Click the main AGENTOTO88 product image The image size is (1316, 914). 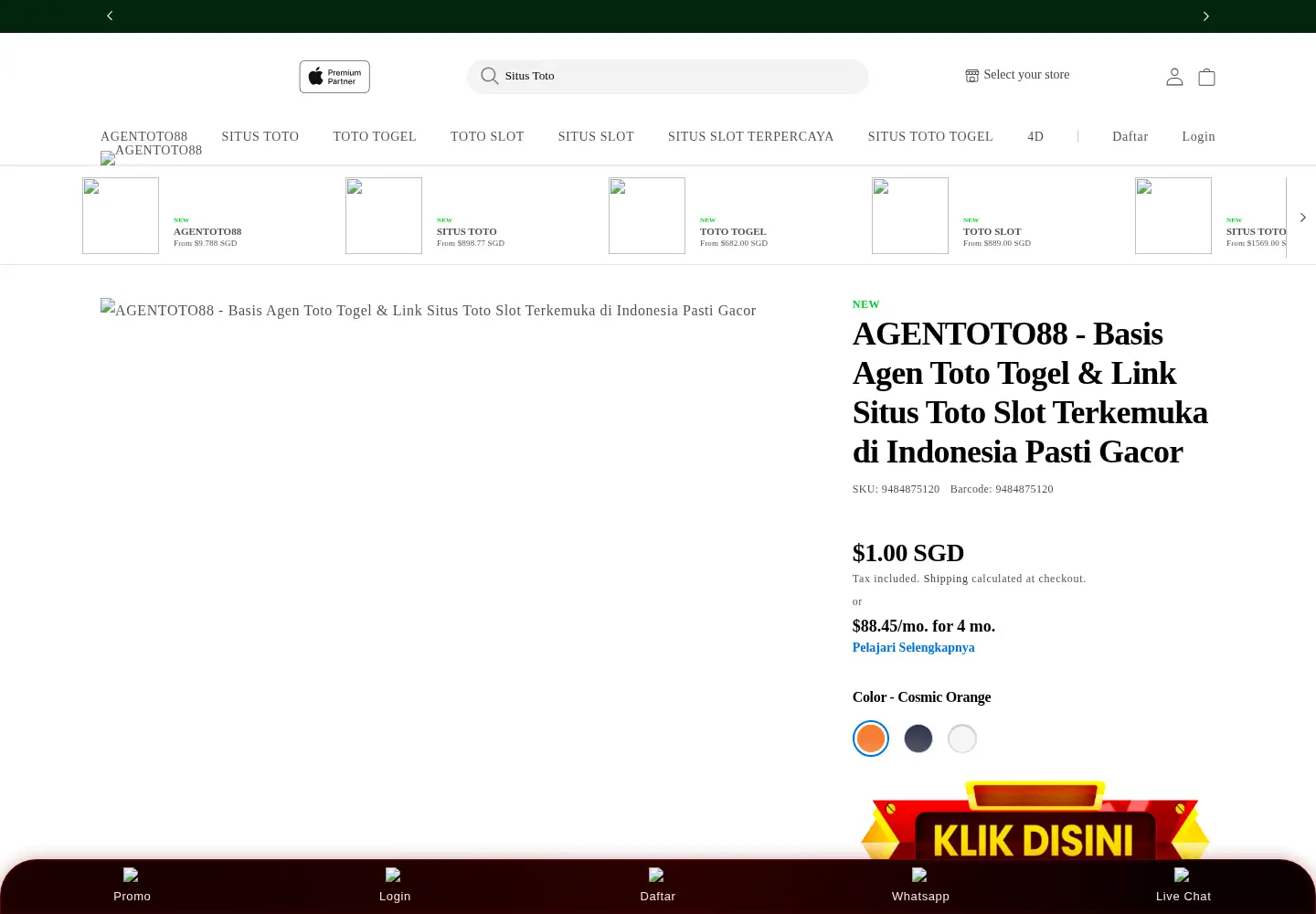(429, 310)
